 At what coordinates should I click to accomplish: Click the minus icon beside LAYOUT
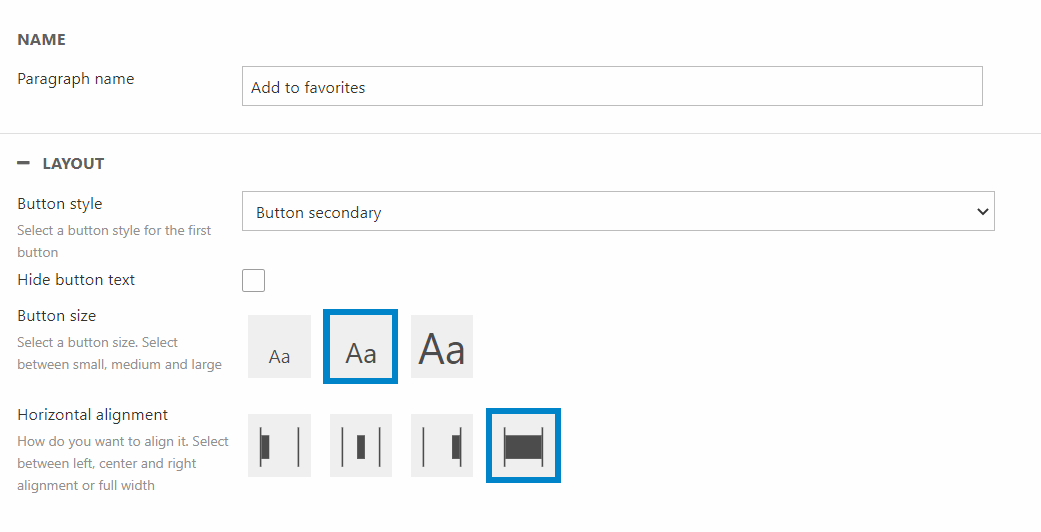tap(23, 163)
